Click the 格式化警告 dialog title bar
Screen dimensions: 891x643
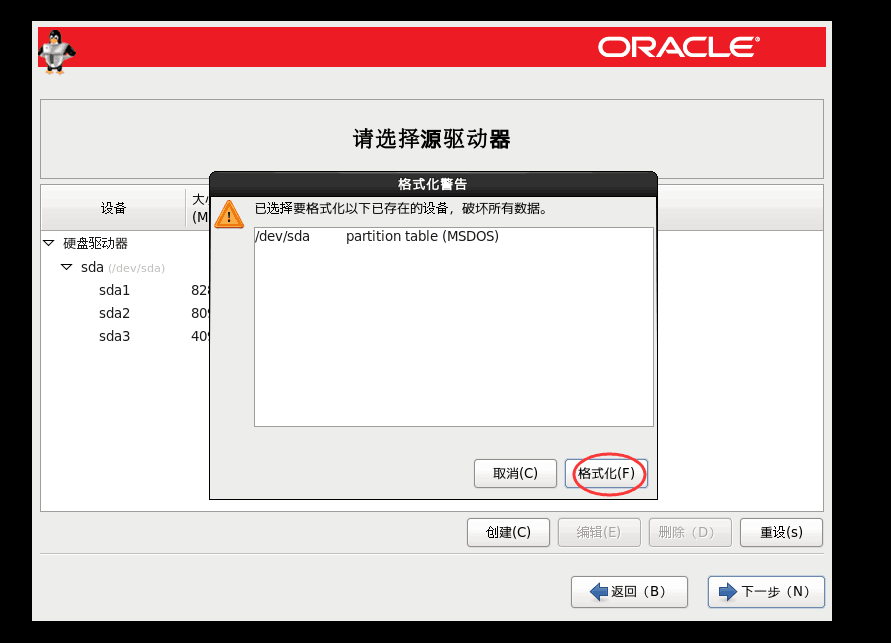(432, 184)
